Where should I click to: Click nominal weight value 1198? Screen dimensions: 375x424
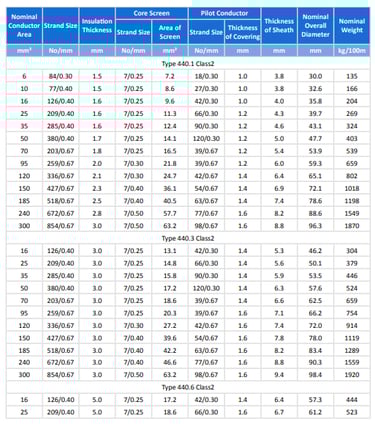click(352, 201)
